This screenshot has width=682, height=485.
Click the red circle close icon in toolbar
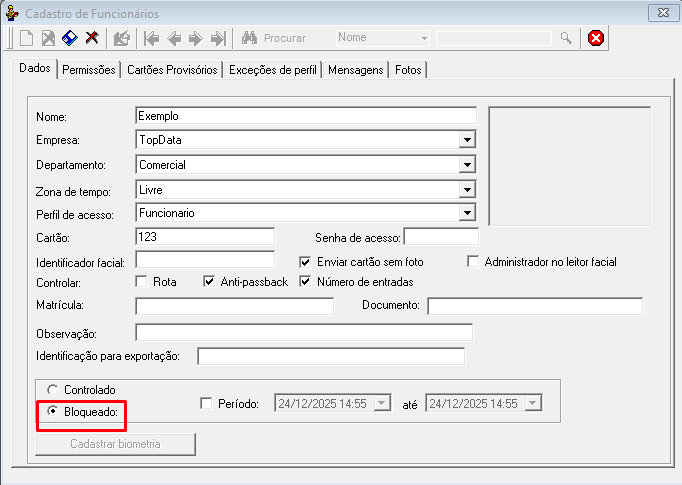click(596, 38)
